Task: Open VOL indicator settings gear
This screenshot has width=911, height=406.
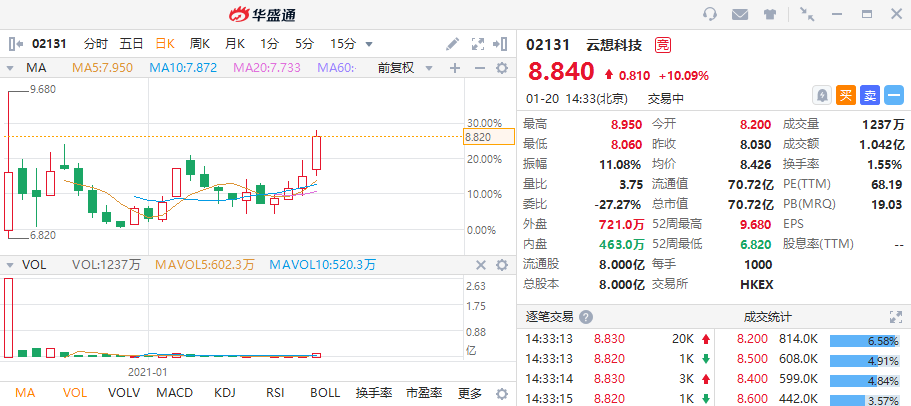Action: click(x=502, y=265)
